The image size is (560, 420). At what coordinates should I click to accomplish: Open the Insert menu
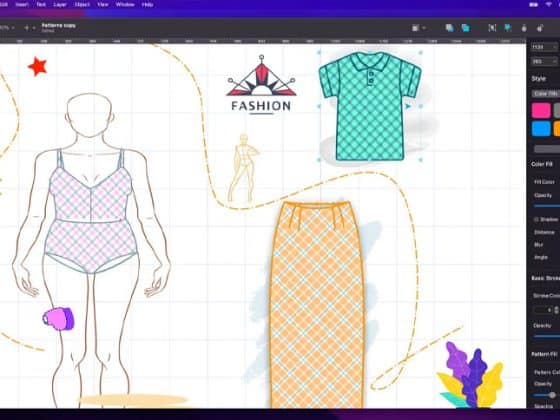coord(22,5)
